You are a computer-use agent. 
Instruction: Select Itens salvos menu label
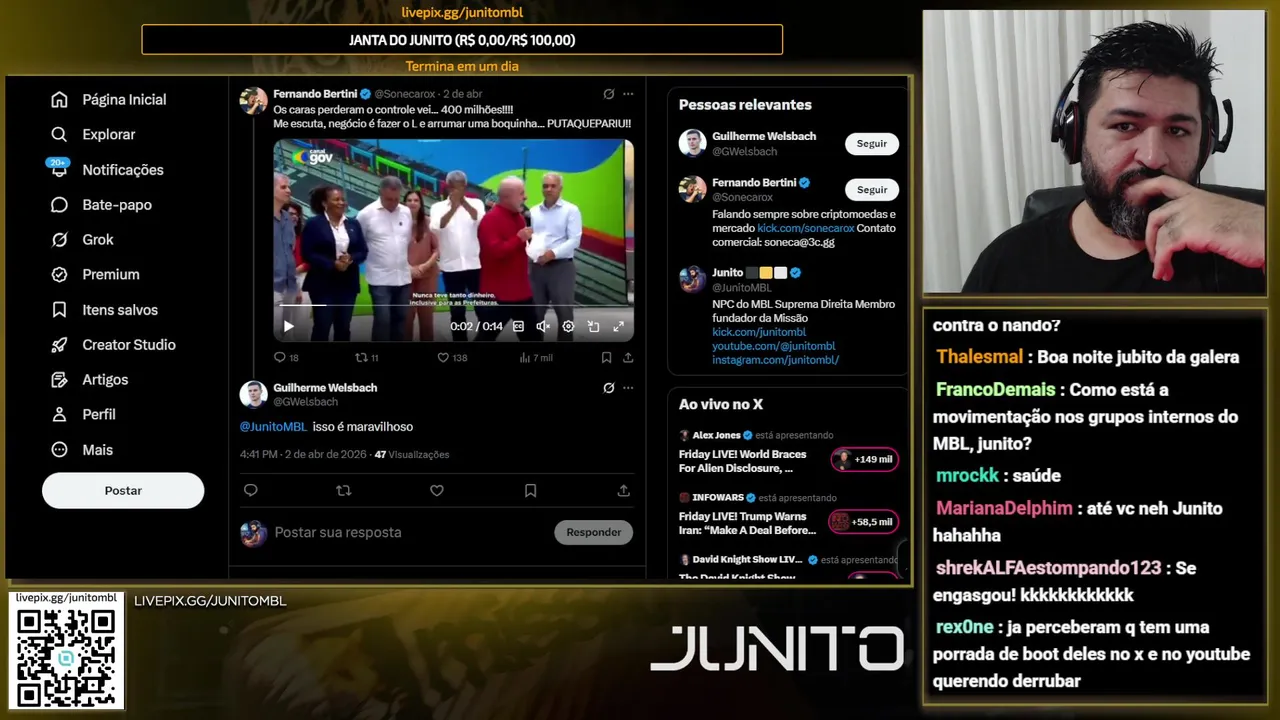120,310
